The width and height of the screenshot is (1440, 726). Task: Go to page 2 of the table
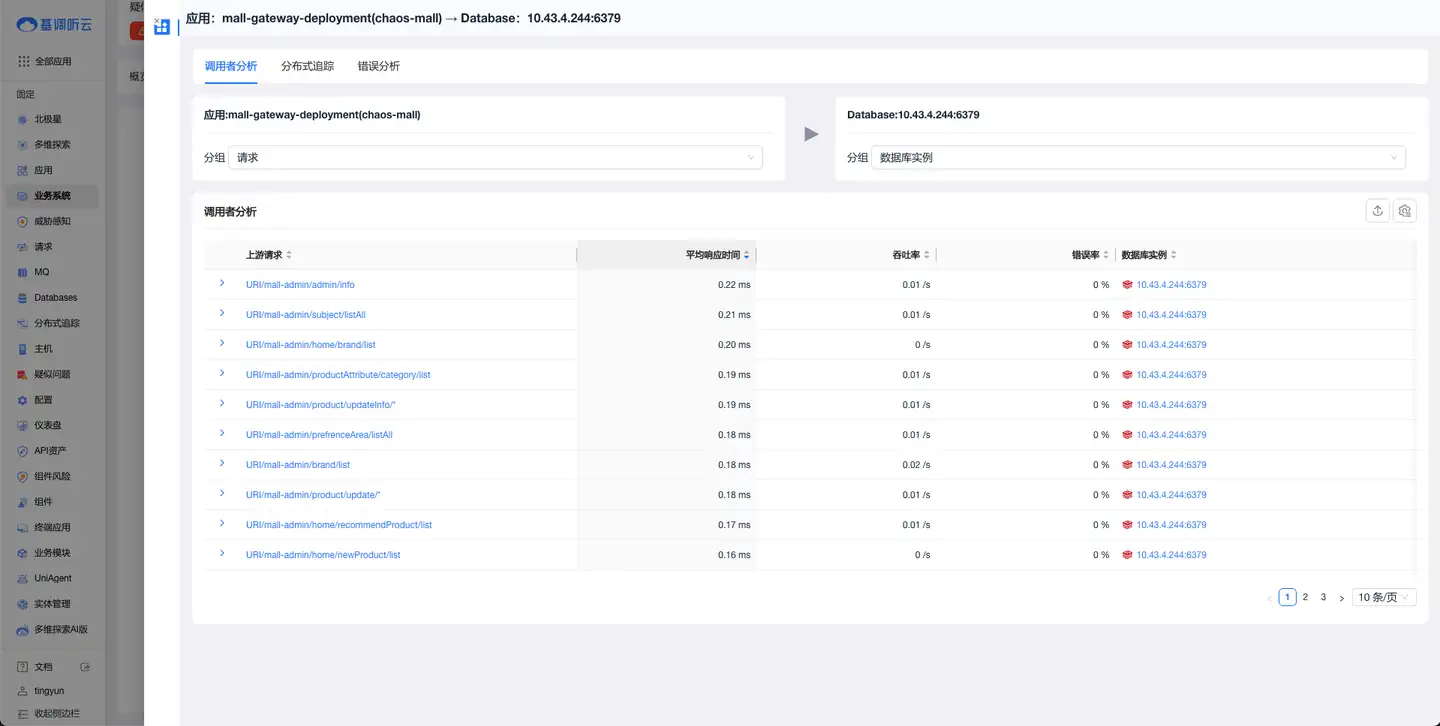click(x=1305, y=597)
